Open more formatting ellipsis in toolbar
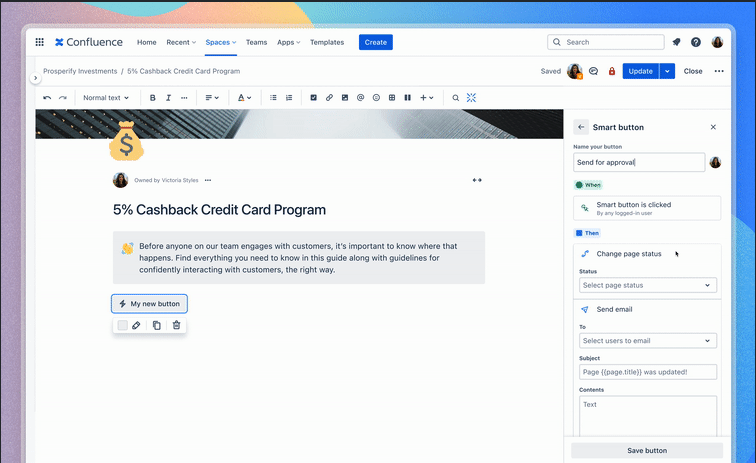This screenshot has height=463, width=756. [x=184, y=97]
